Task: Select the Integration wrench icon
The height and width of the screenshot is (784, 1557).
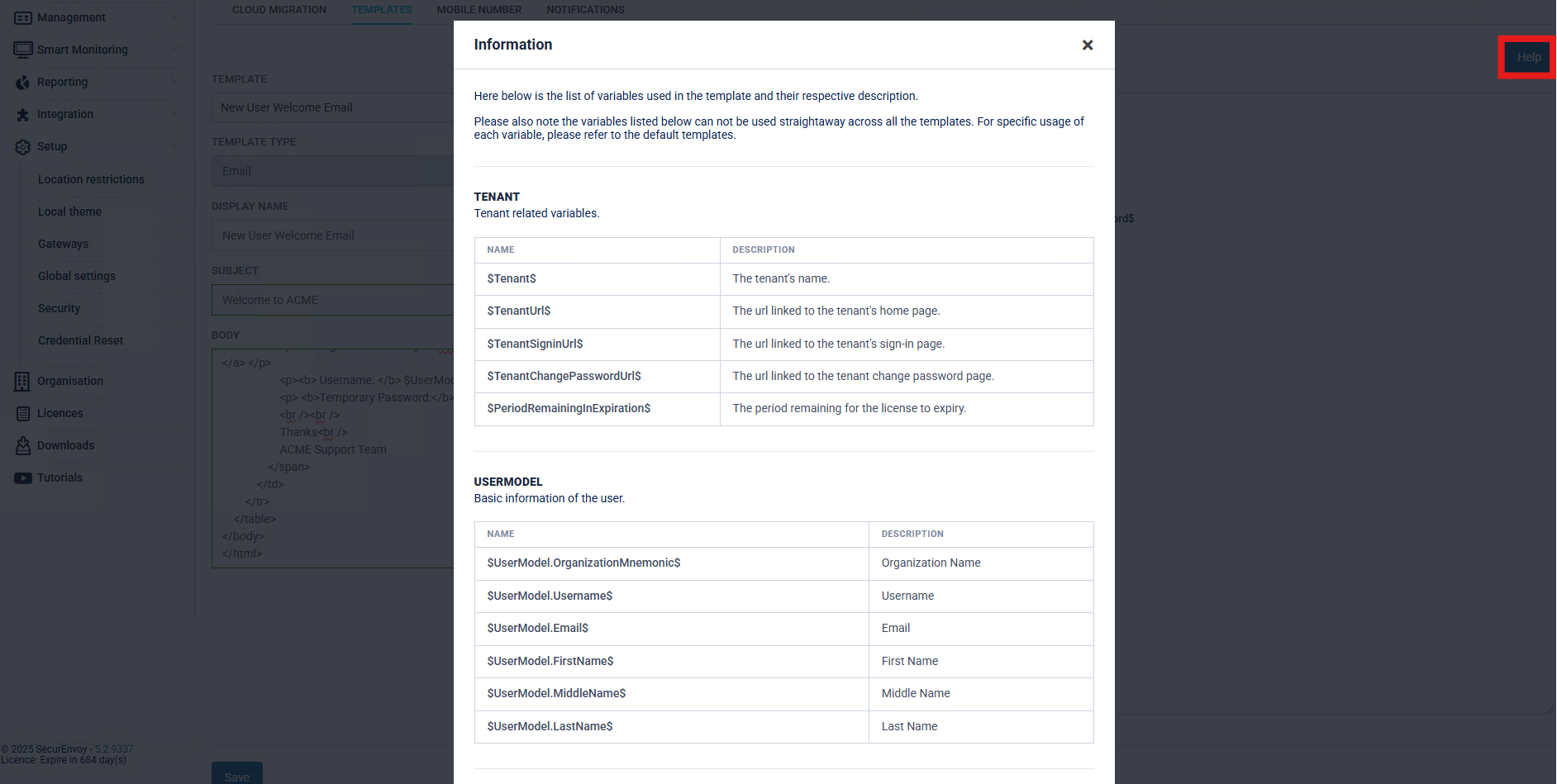Action: (x=23, y=114)
